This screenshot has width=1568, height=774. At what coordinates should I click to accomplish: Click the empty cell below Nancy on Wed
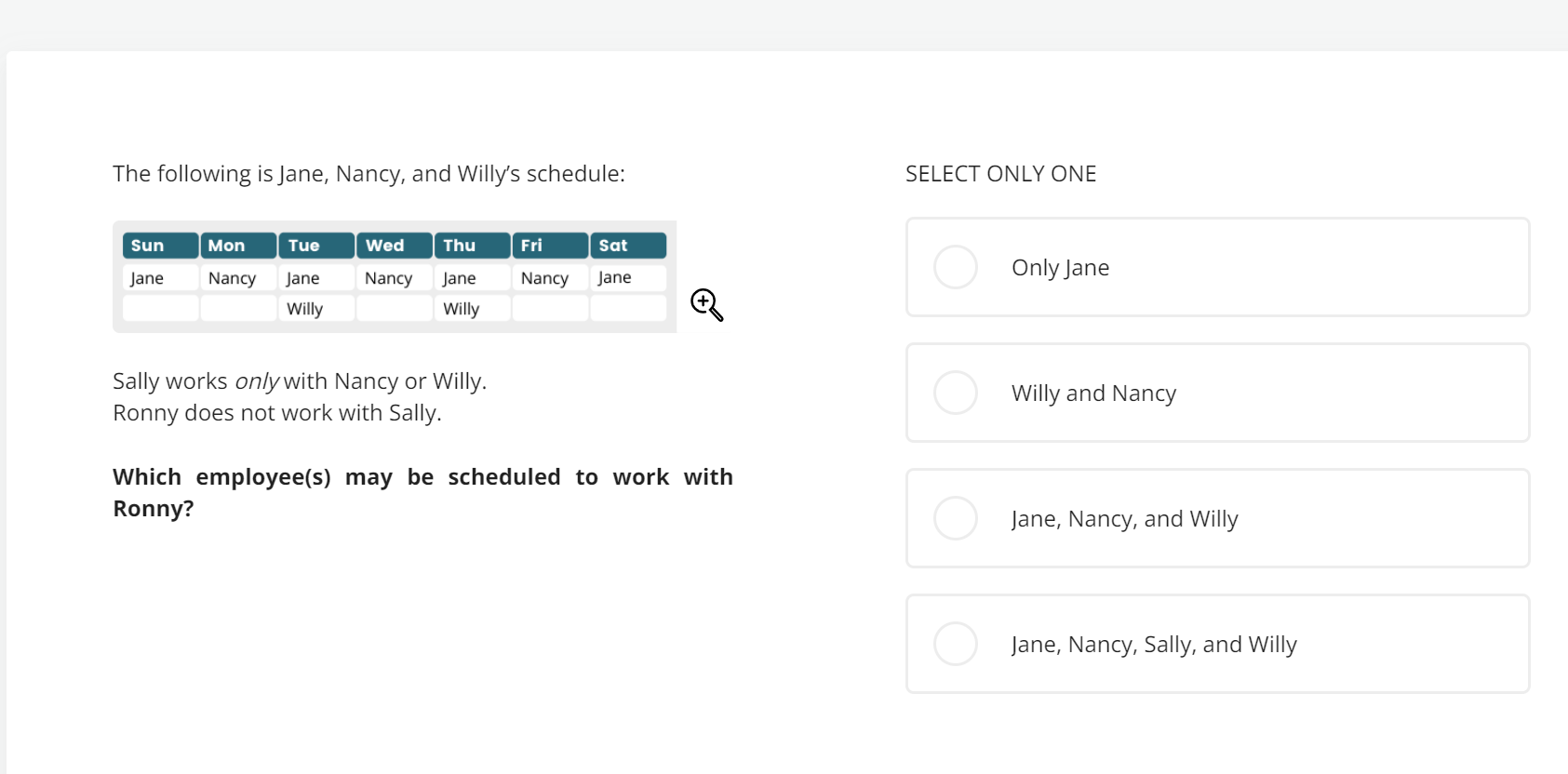pyautogui.click(x=395, y=308)
